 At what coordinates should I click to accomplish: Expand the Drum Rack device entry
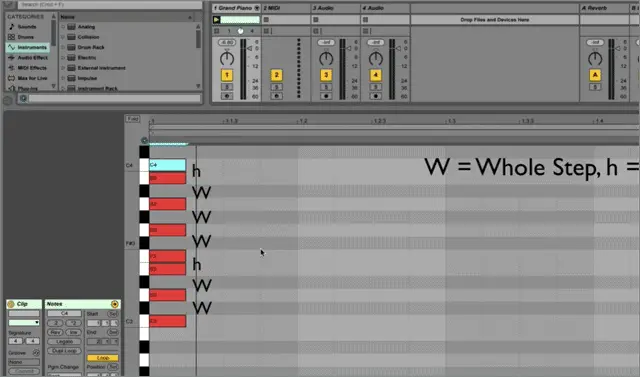pos(63,47)
